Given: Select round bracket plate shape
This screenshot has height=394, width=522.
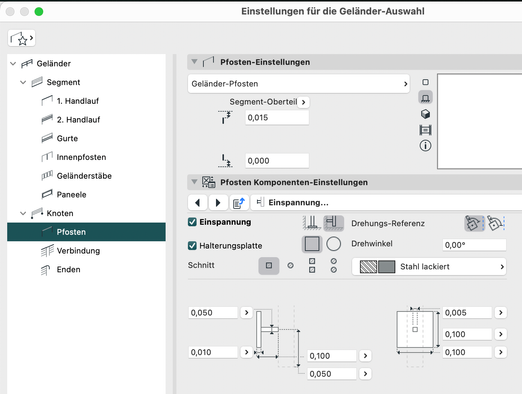Looking at the screenshot, I should click(333, 244).
